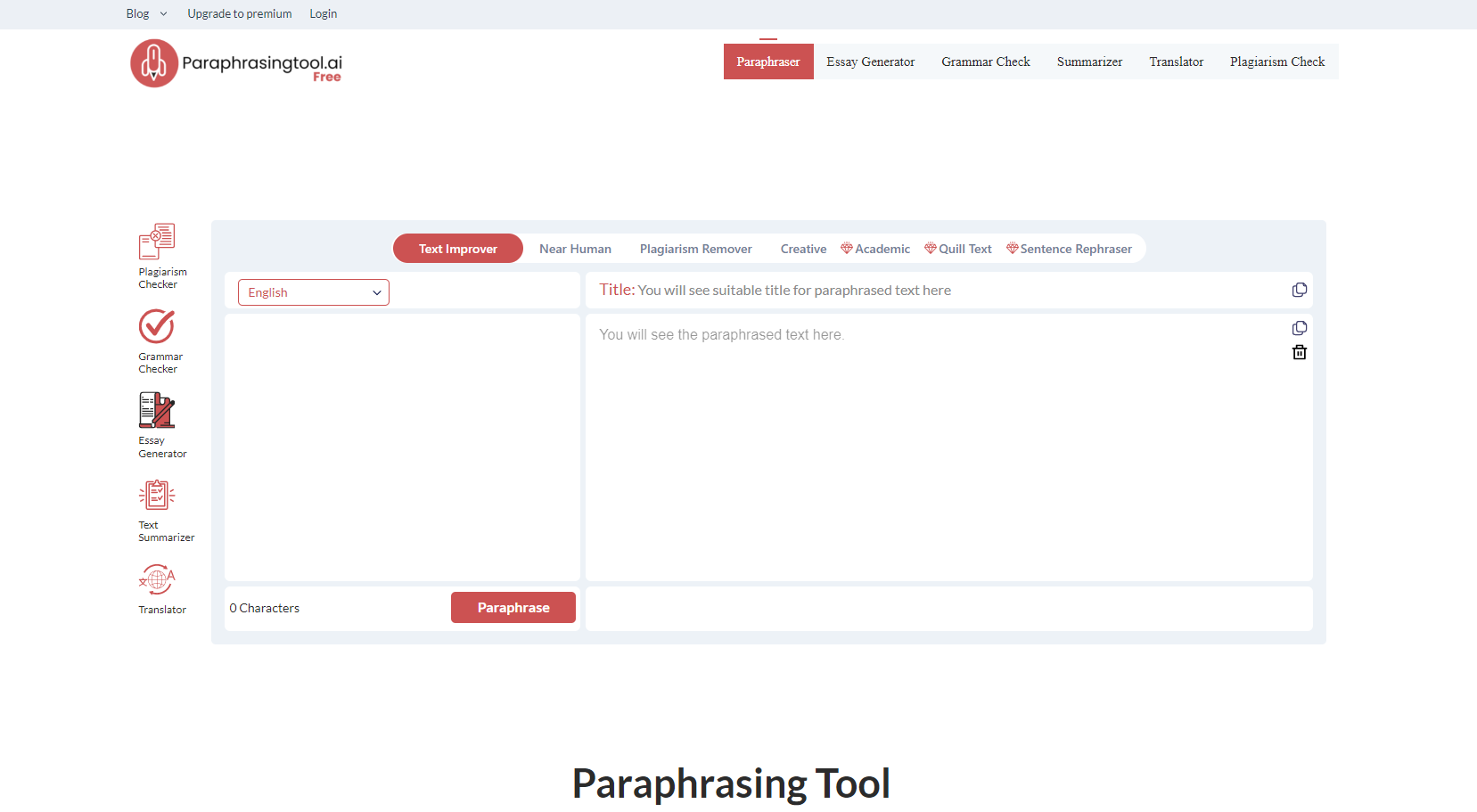Click the '0 Characters' counter text
1477x812 pixels.
pyautogui.click(x=265, y=608)
